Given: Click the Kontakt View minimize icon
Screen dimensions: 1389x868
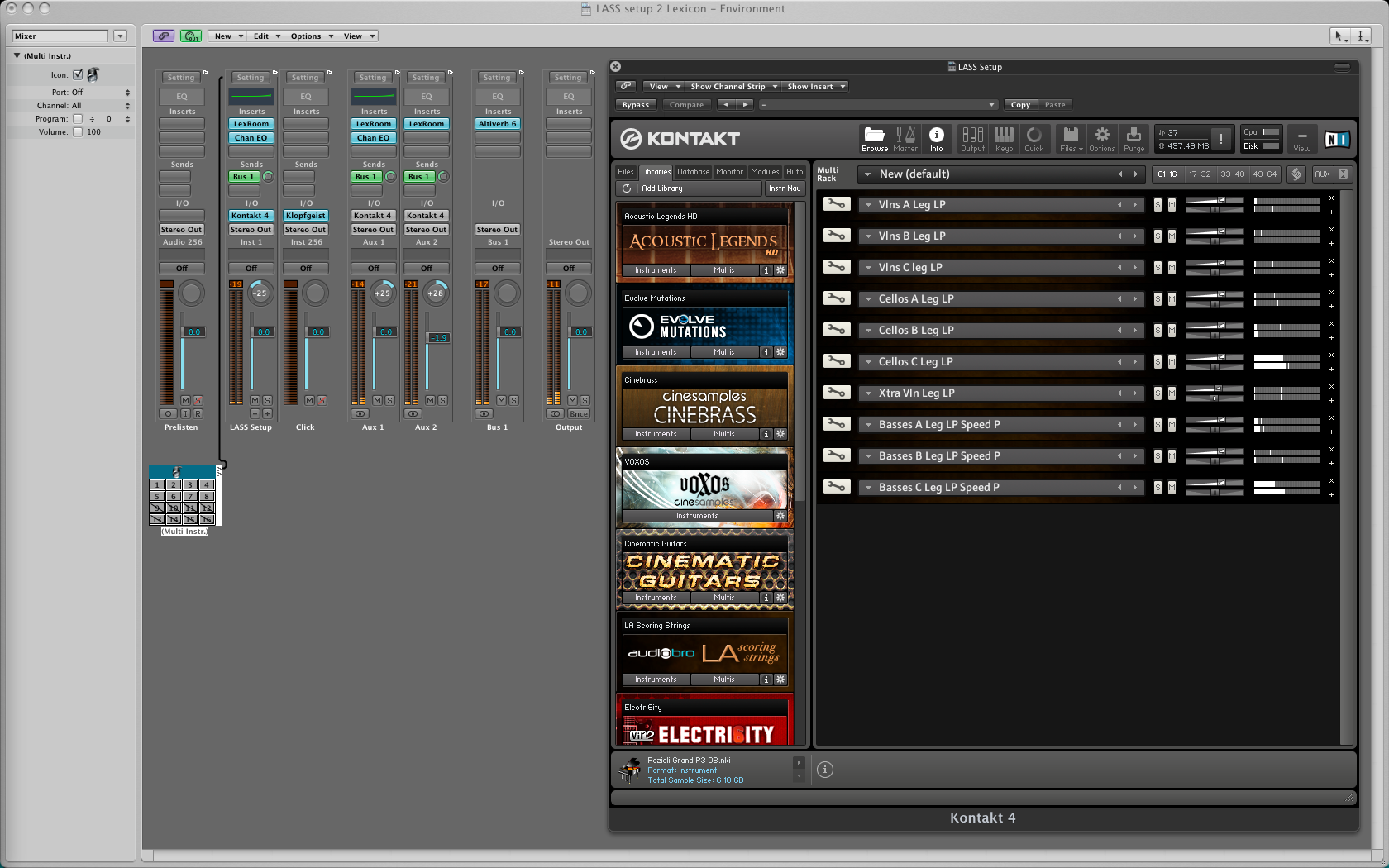Looking at the screenshot, I should (x=1301, y=138).
